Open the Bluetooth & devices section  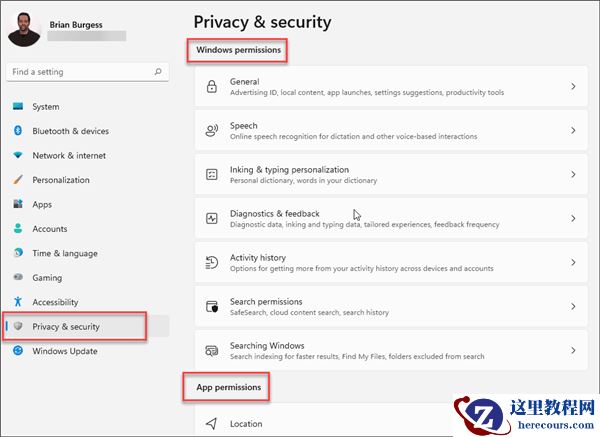point(70,131)
